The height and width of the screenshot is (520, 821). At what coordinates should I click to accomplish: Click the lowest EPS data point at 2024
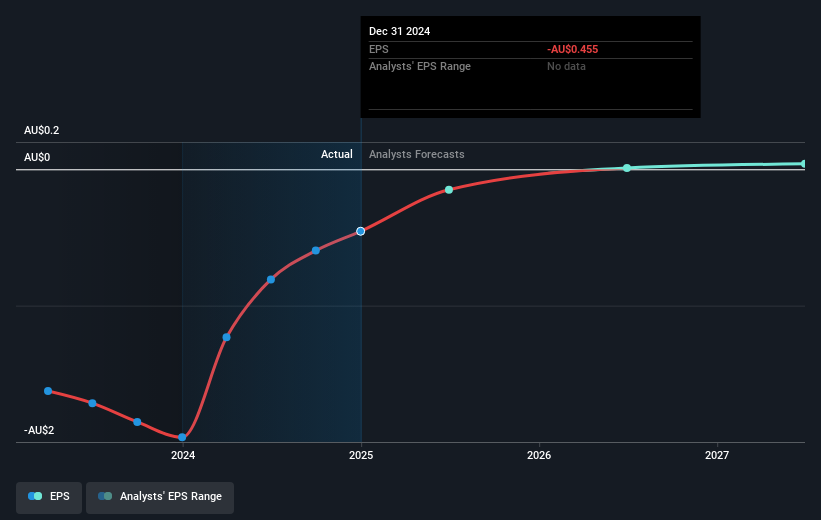(182, 437)
